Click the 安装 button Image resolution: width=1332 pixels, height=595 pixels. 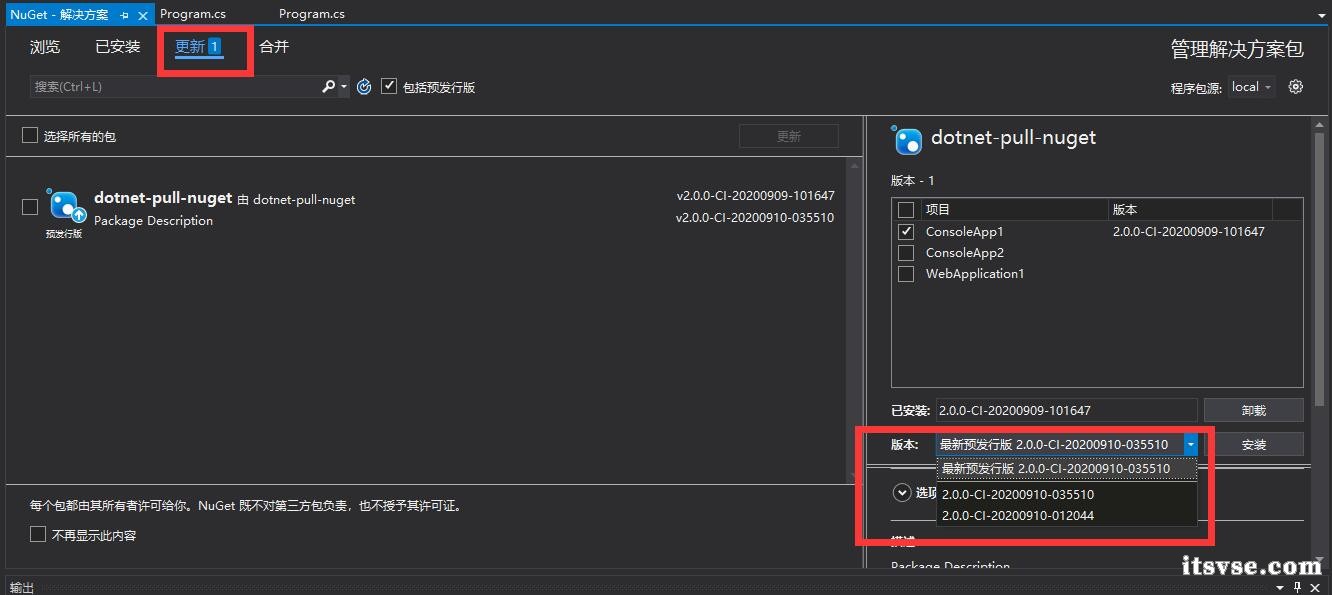pos(1254,445)
